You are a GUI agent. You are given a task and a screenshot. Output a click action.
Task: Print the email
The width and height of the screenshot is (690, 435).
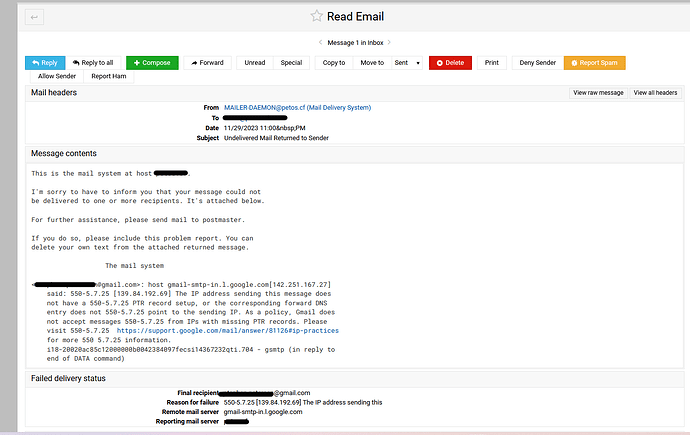click(492, 63)
